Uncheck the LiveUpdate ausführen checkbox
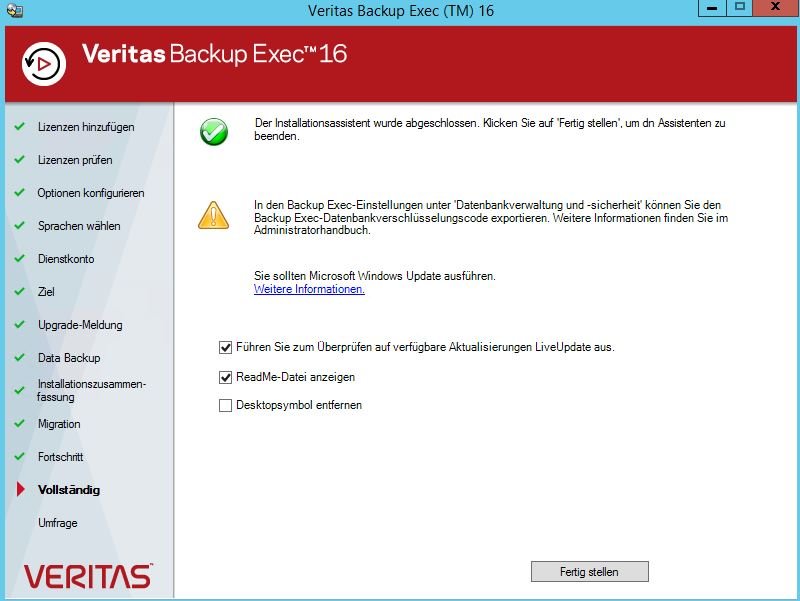The width and height of the screenshot is (800, 601). pos(225,347)
